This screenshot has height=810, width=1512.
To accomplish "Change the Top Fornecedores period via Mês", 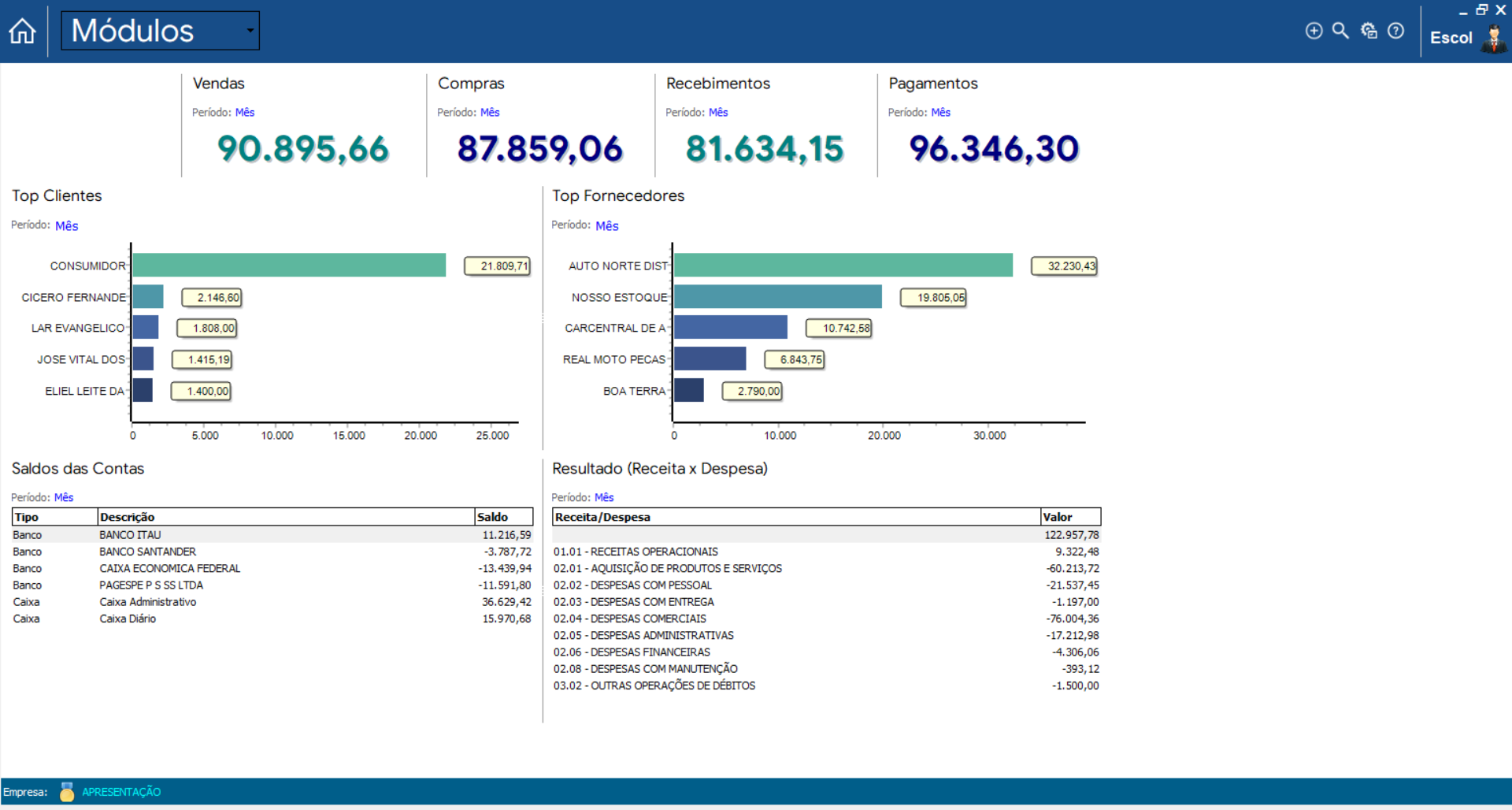I will coord(606,226).
